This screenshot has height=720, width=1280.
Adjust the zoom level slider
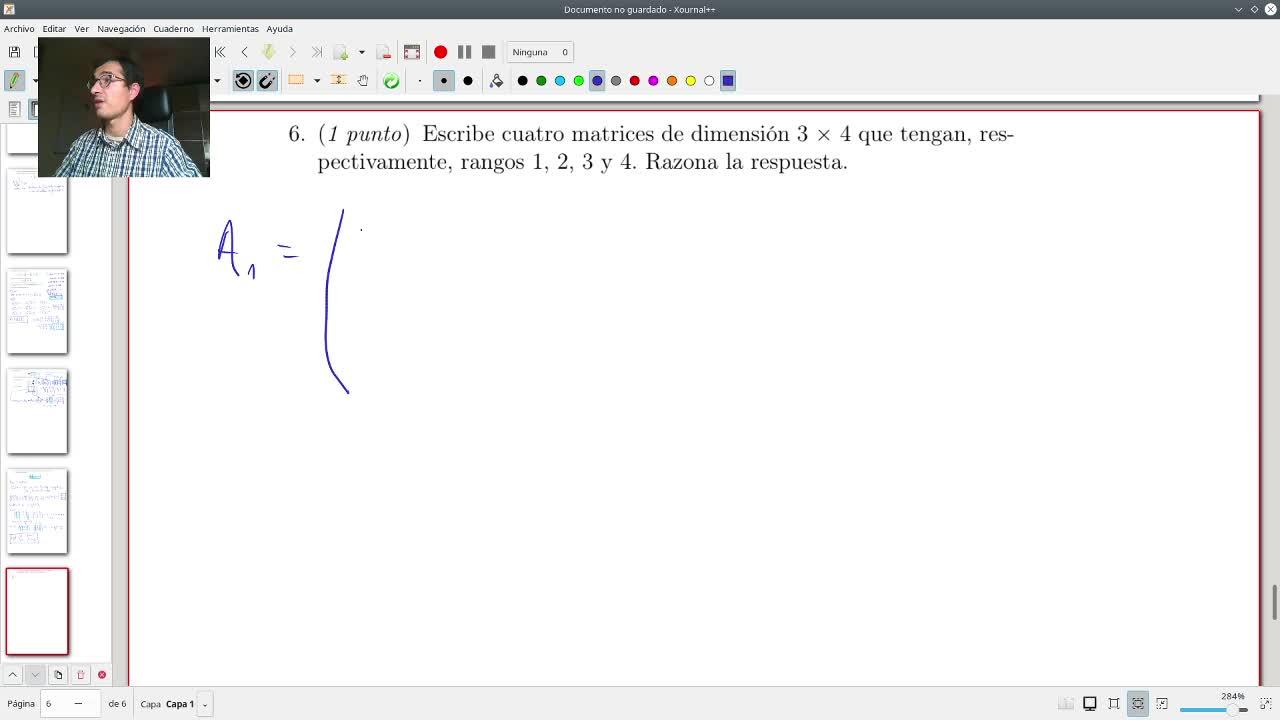1214,709
